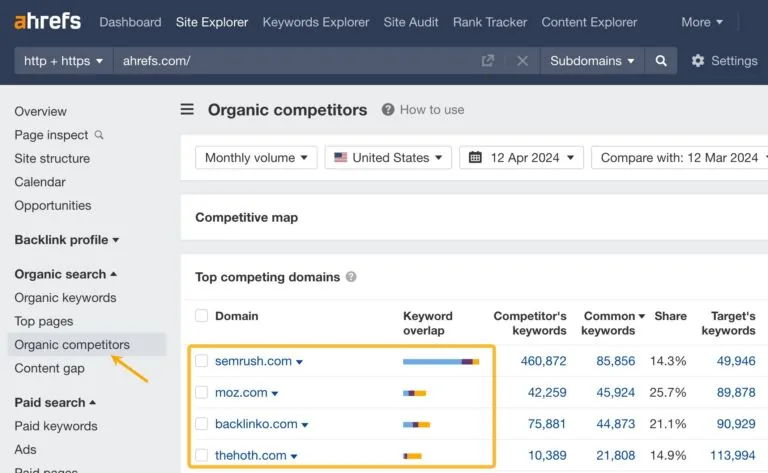This screenshot has width=768, height=473.
Task: Click semrush.com competitor keywords 460,872
Action: point(543,361)
